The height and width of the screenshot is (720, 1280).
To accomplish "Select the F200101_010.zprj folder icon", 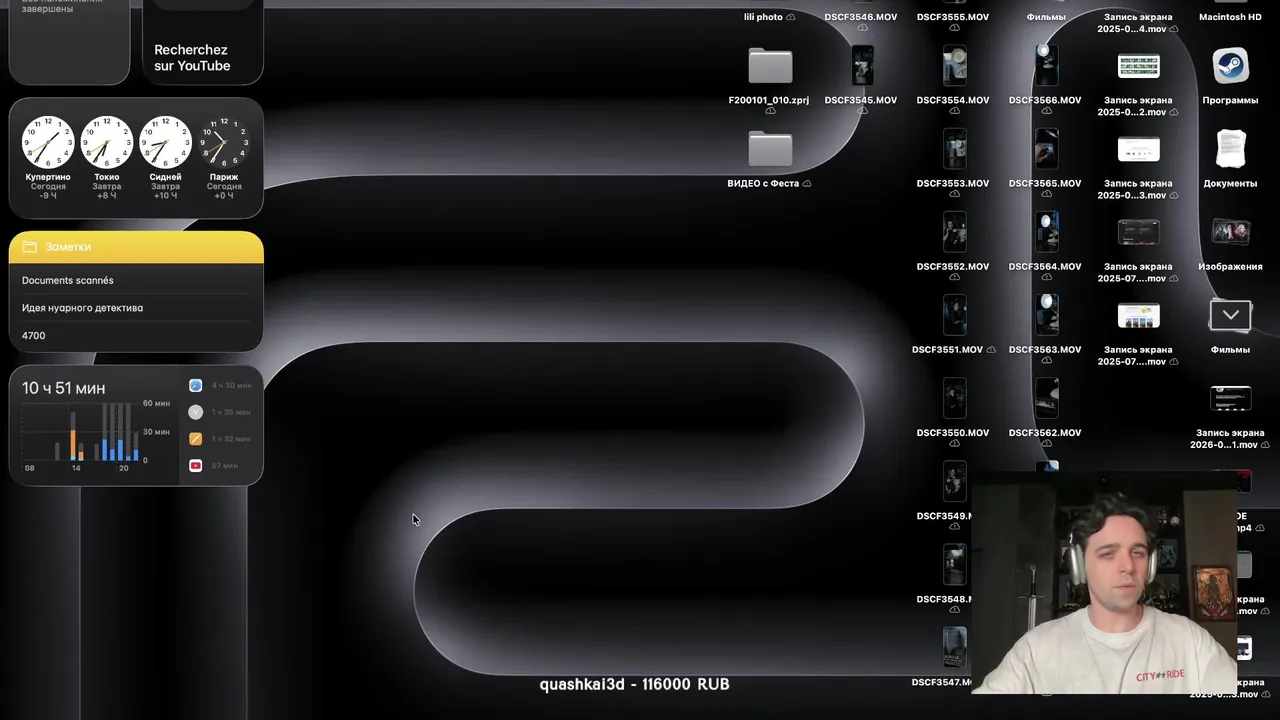I will 770,67.
